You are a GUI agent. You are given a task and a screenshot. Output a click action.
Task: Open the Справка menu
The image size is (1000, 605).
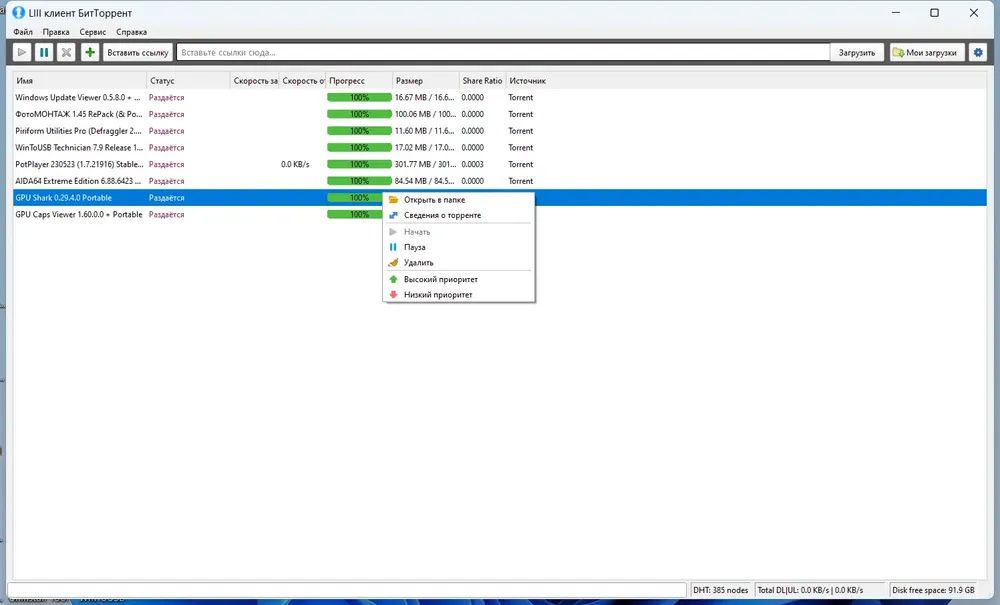tap(131, 32)
